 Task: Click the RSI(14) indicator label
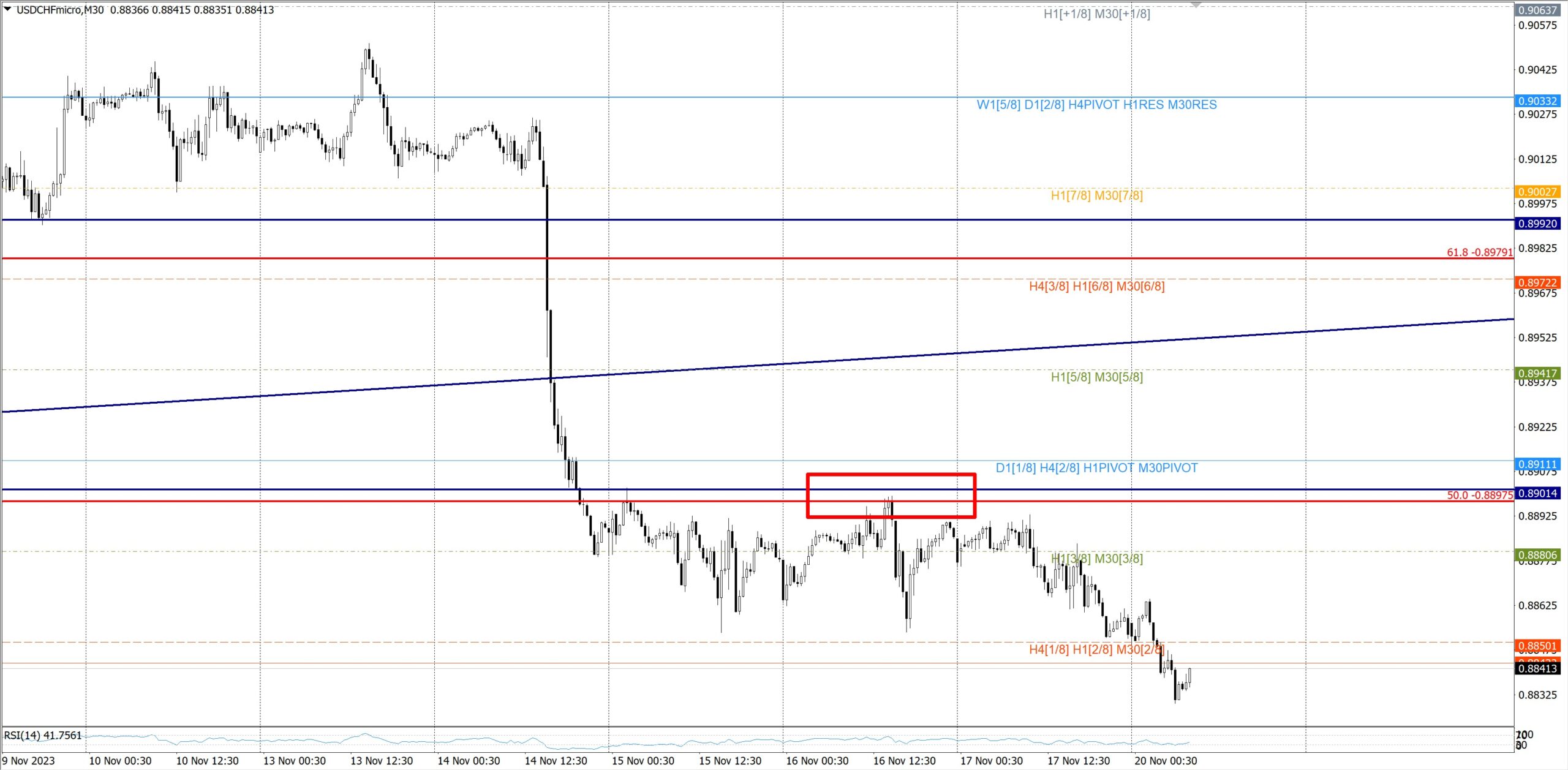(42, 735)
